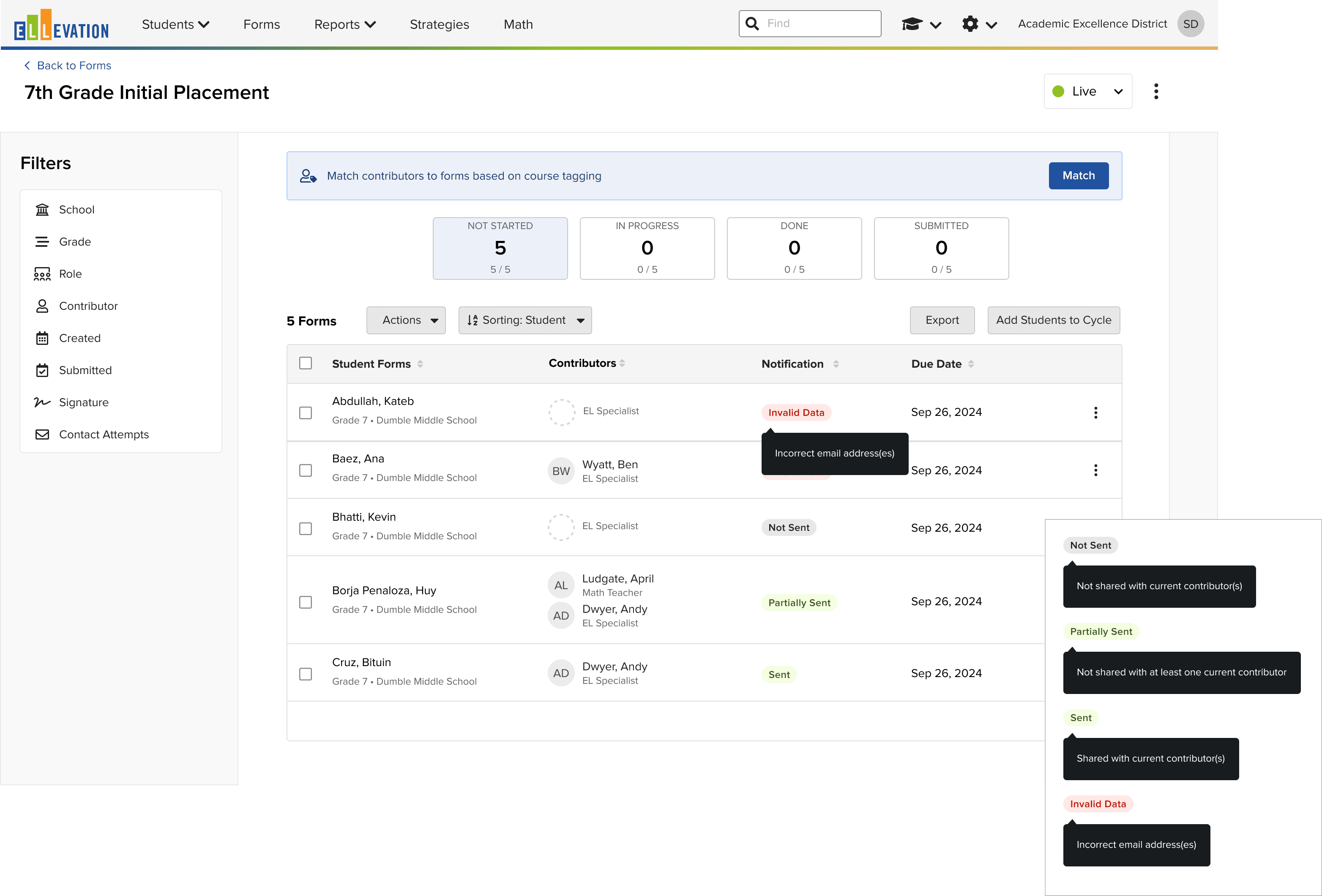Open Contact Attempts envelope filter
1322x896 pixels.
[x=42, y=434]
